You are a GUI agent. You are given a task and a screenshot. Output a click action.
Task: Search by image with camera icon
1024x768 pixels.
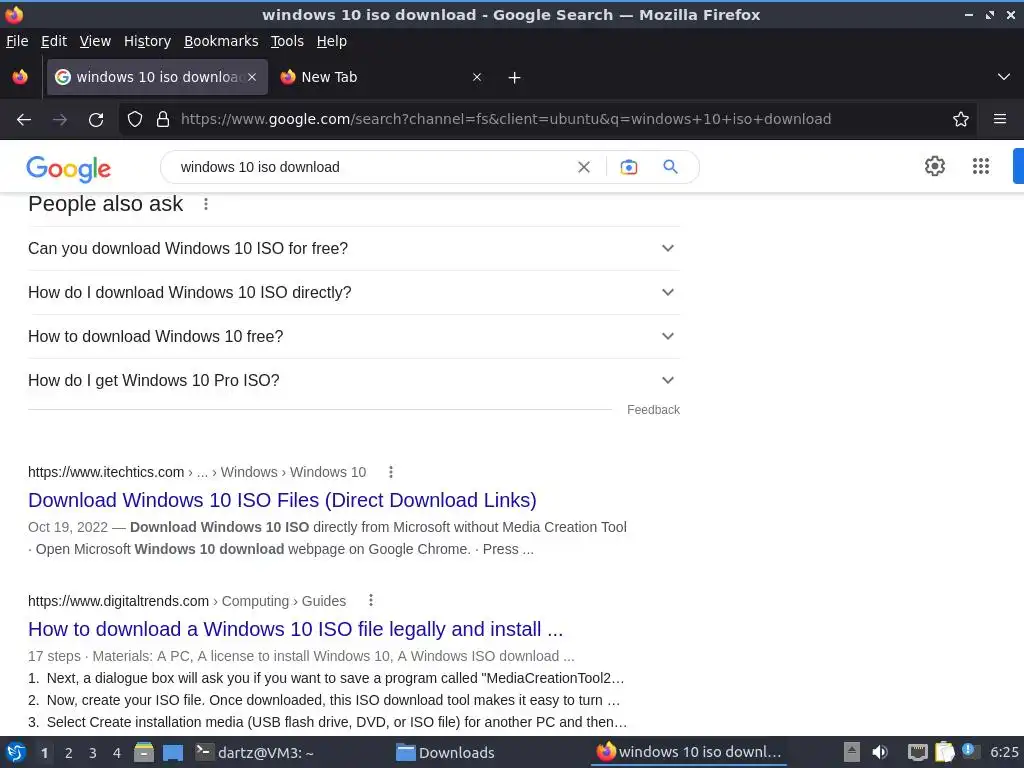coord(629,167)
